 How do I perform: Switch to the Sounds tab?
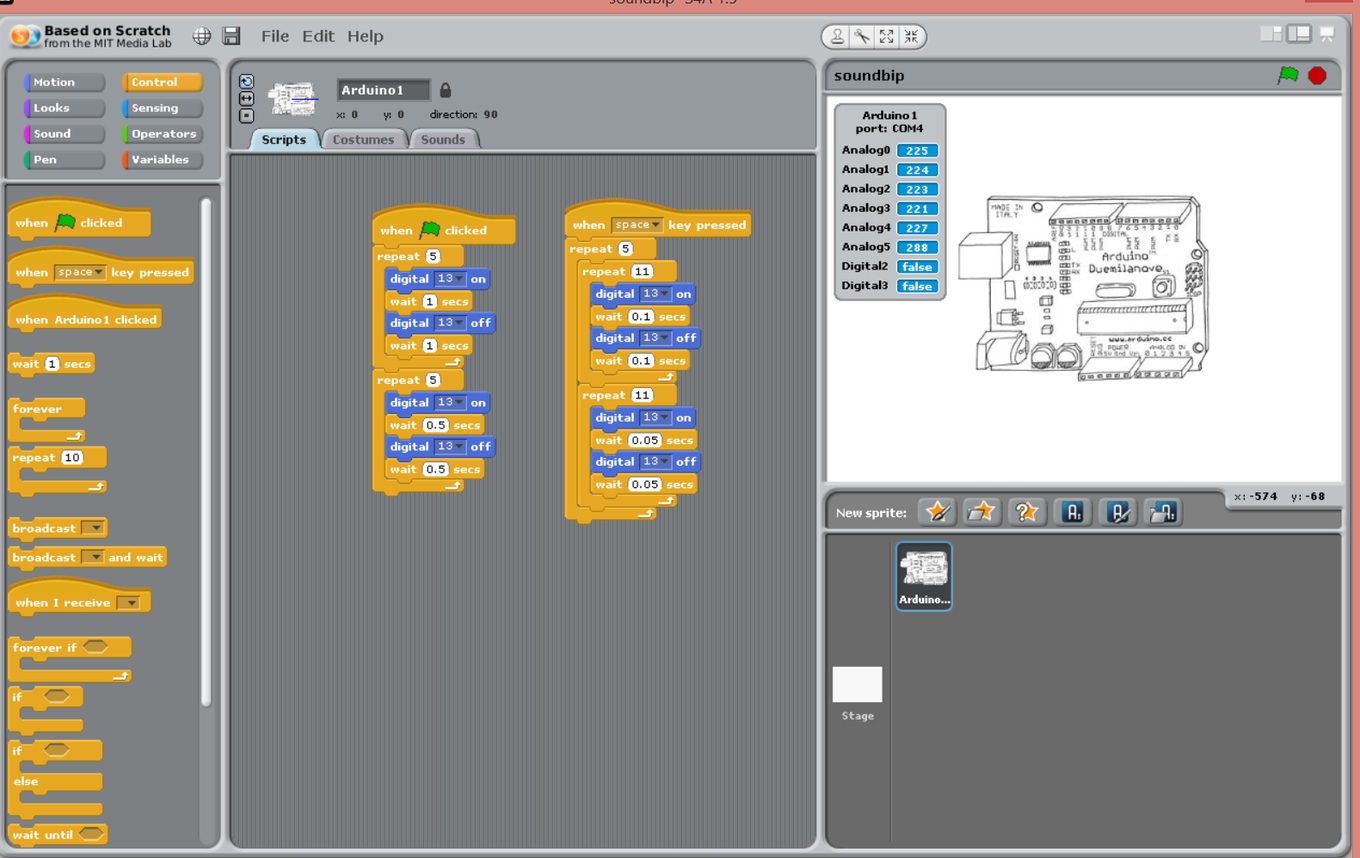coord(443,139)
